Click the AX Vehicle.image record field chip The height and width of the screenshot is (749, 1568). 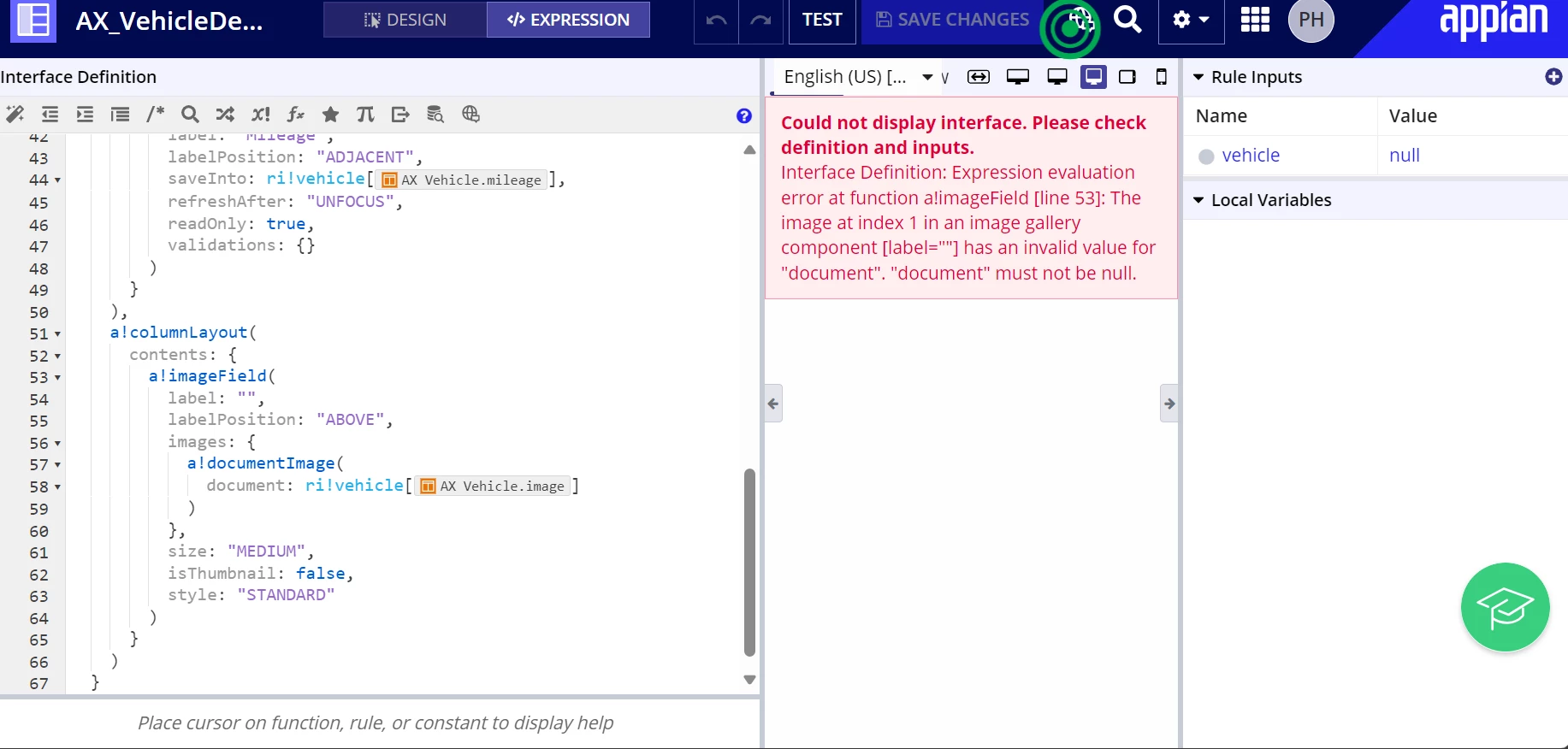(x=493, y=486)
